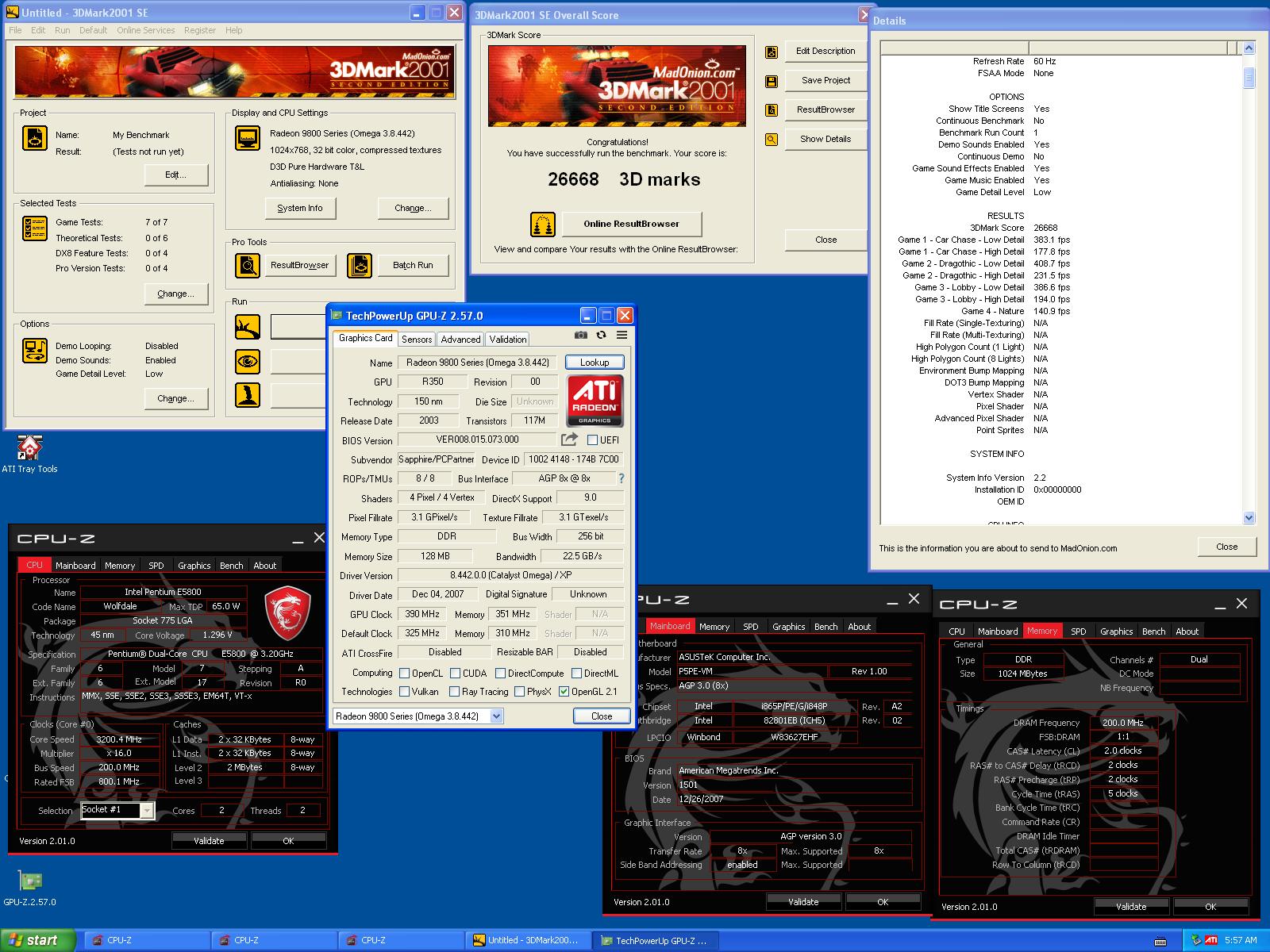
Task: Switch to the Advanced tab in GPU-Z
Action: tap(460, 339)
